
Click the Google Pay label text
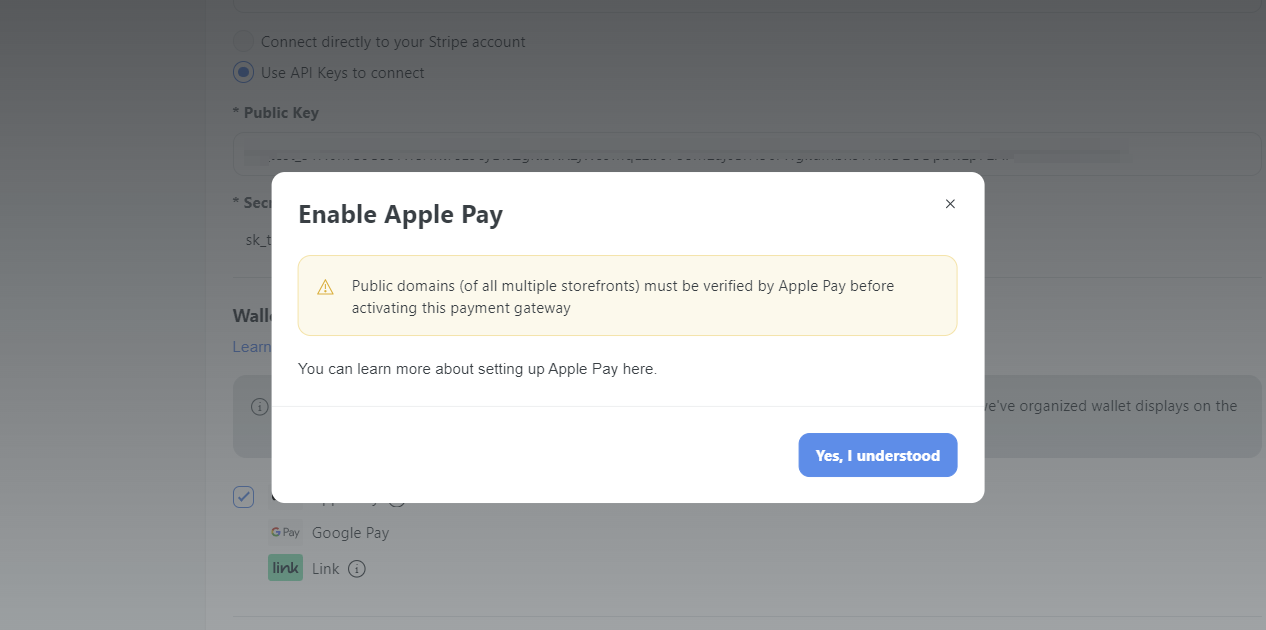tap(351, 533)
